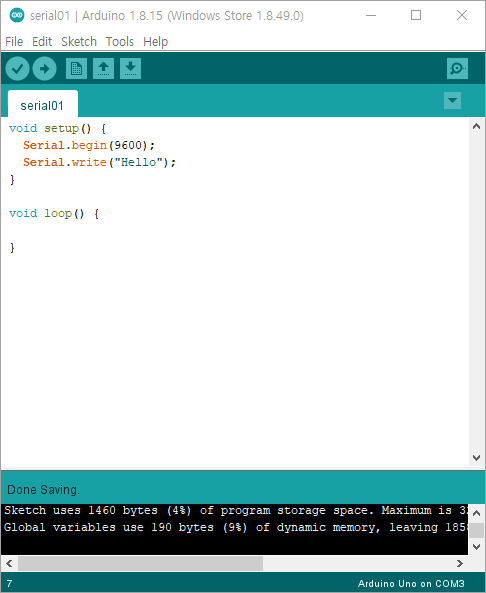Expand the tab options dropdown arrow
This screenshot has width=486, height=593.
[452, 101]
